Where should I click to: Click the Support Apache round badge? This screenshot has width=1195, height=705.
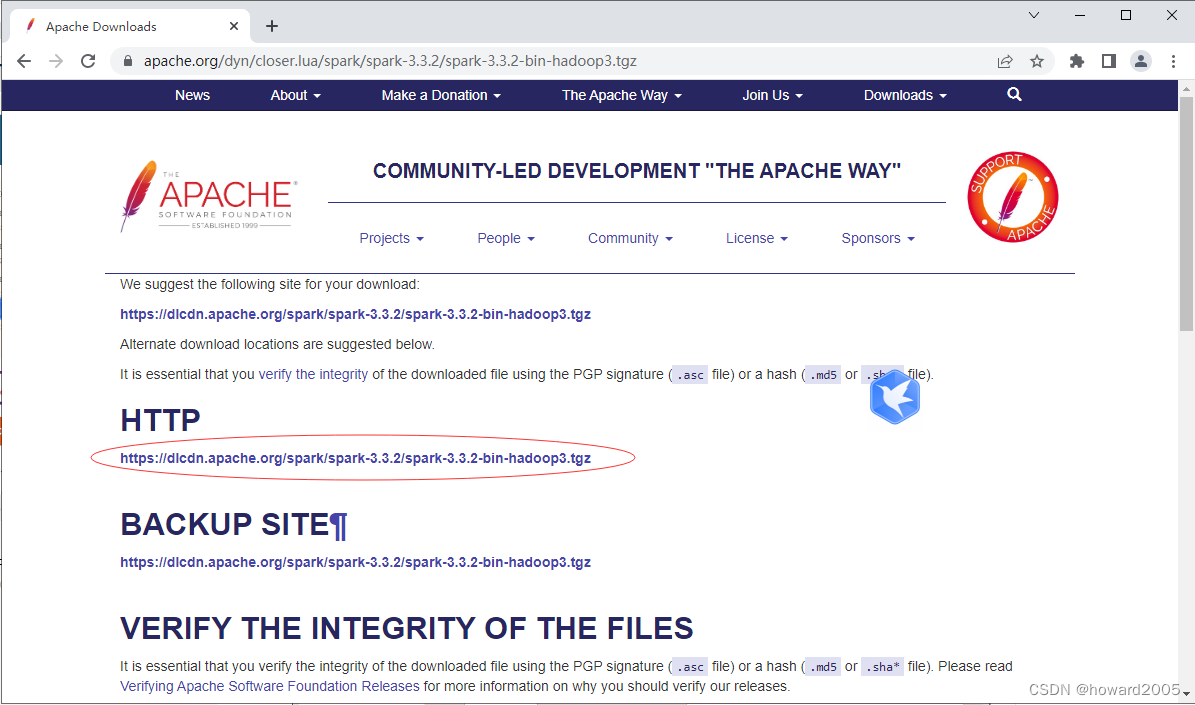[1013, 197]
